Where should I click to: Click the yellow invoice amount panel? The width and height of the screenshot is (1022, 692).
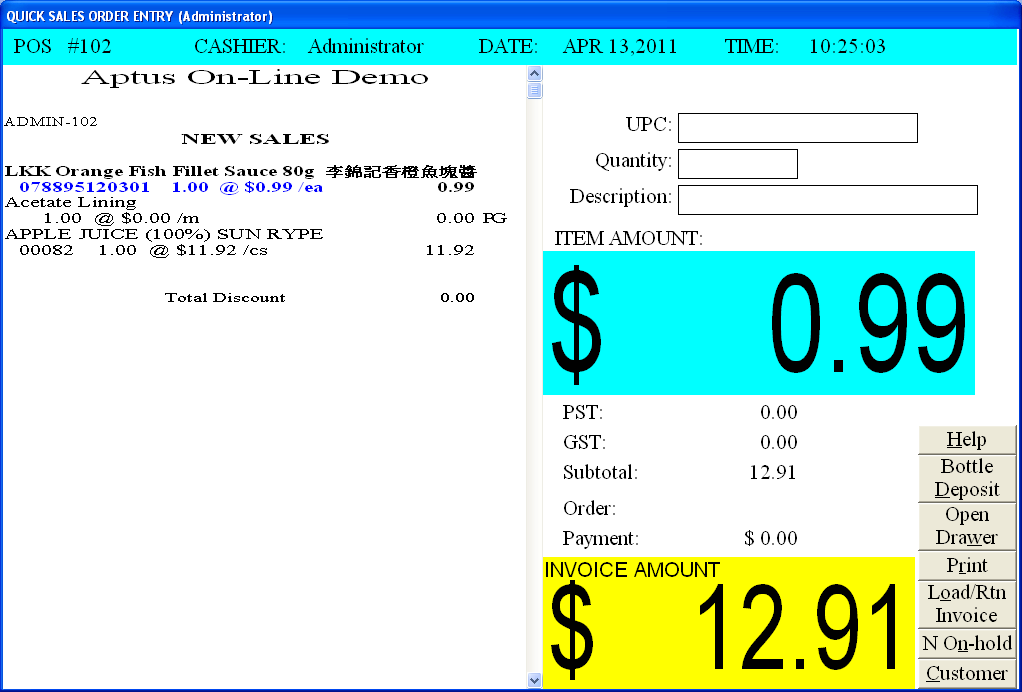point(729,623)
